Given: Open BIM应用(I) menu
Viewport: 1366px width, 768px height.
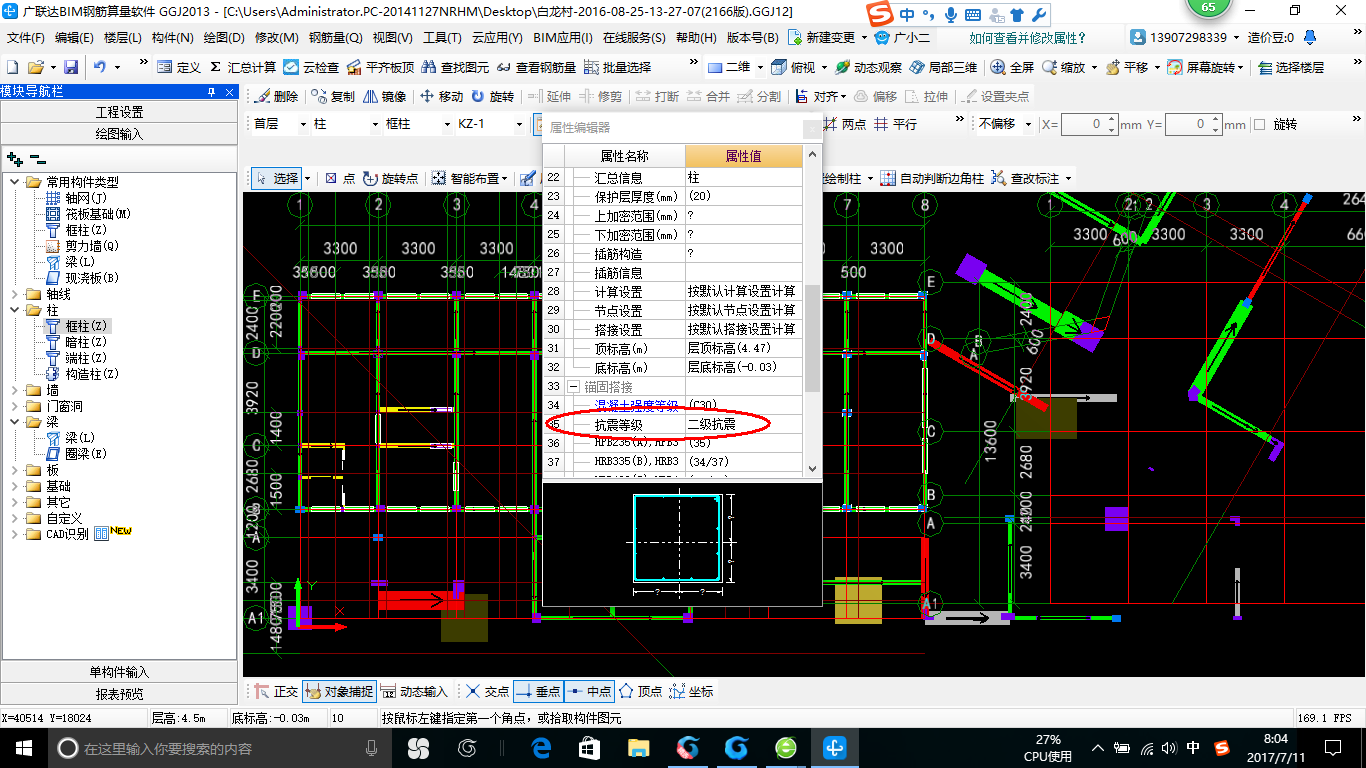Looking at the screenshot, I should (563, 38).
